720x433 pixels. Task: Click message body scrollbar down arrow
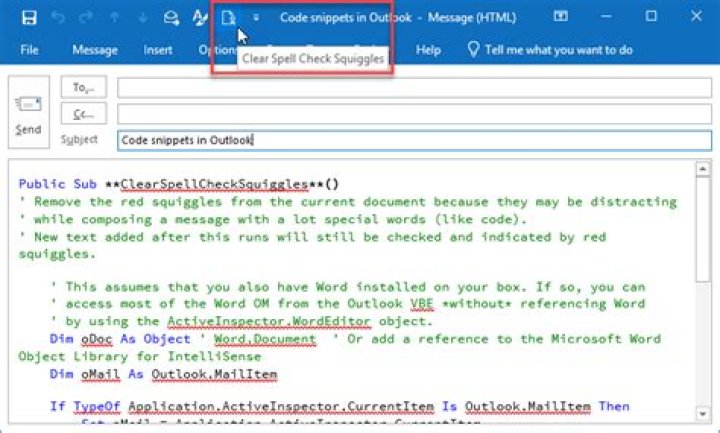pos(703,413)
